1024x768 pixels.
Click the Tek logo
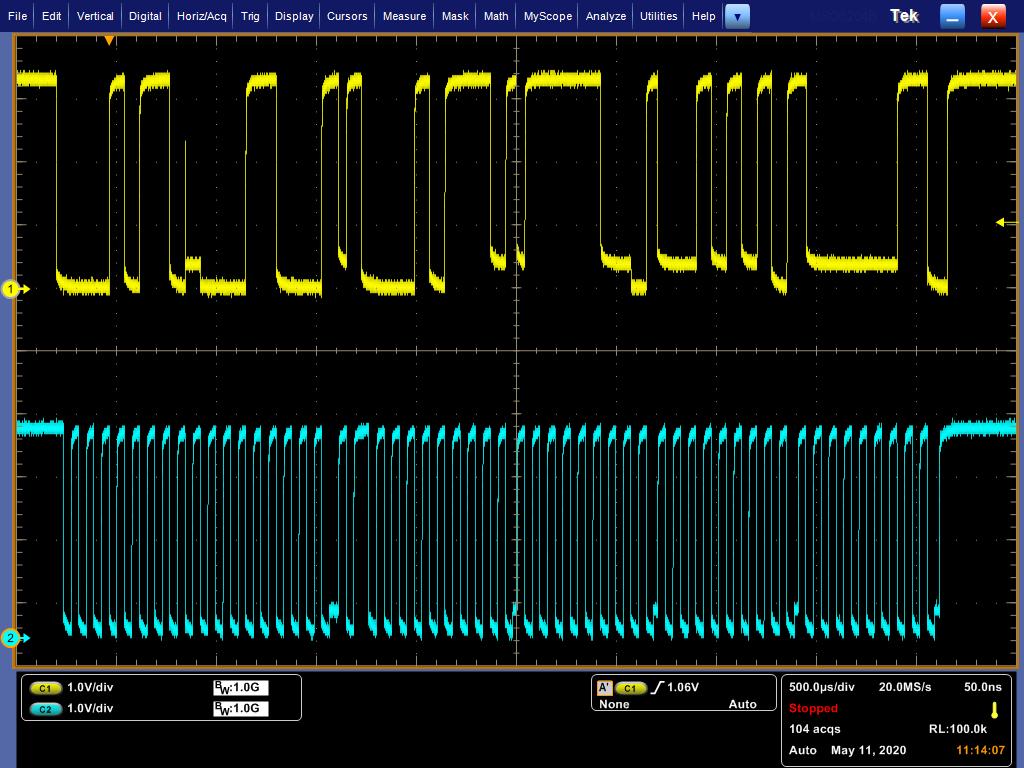click(904, 16)
